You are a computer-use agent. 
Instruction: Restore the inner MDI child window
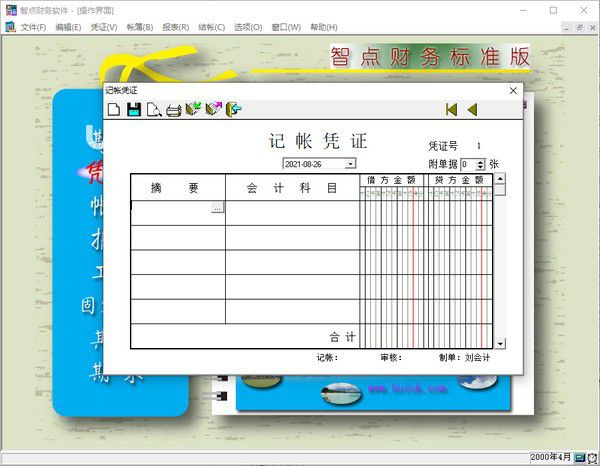tap(580, 28)
